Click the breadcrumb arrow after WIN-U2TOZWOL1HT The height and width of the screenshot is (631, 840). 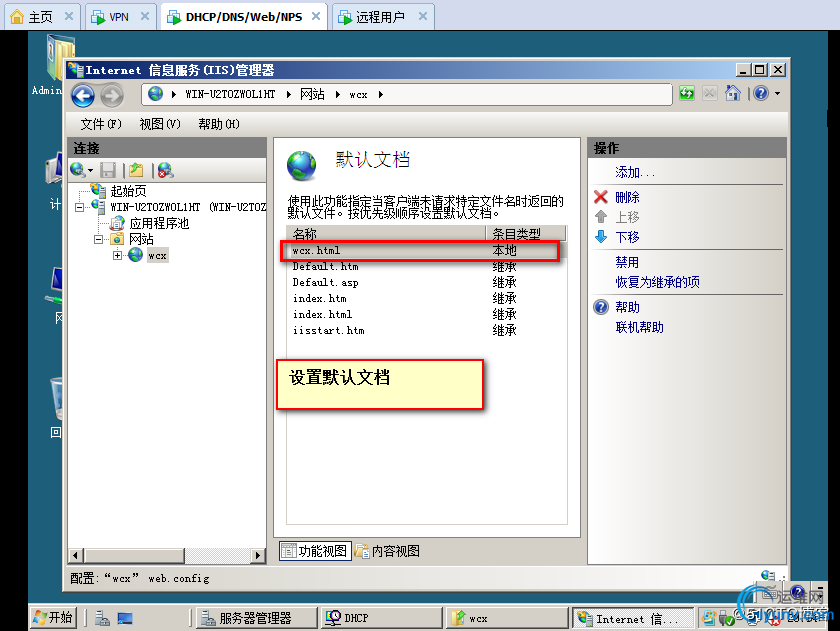289,94
